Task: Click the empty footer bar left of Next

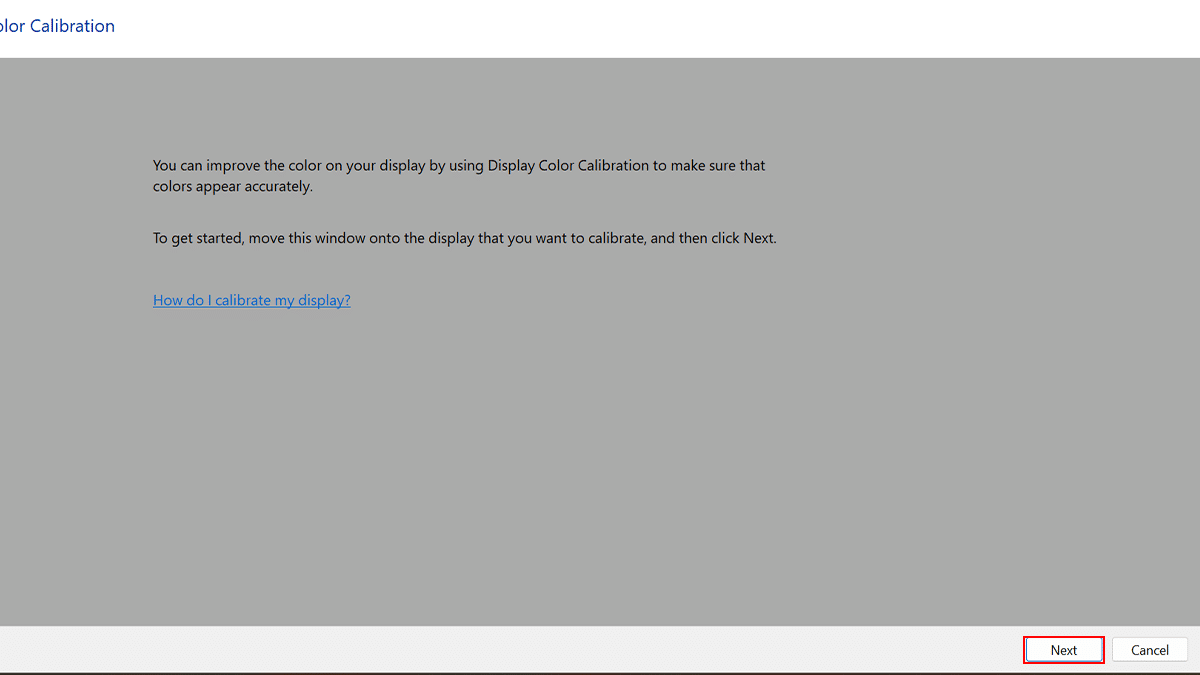Action: click(500, 650)
